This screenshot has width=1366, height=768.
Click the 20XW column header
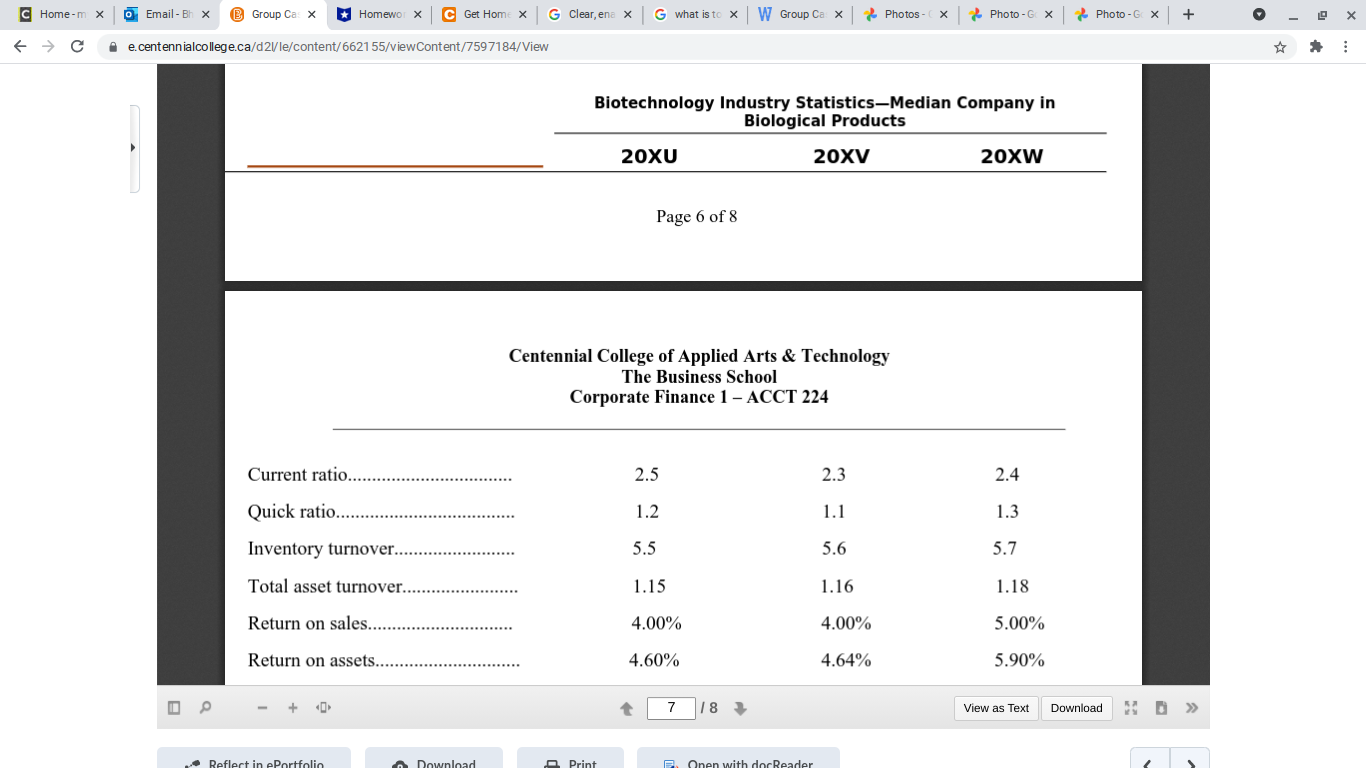click(1012, 156)
